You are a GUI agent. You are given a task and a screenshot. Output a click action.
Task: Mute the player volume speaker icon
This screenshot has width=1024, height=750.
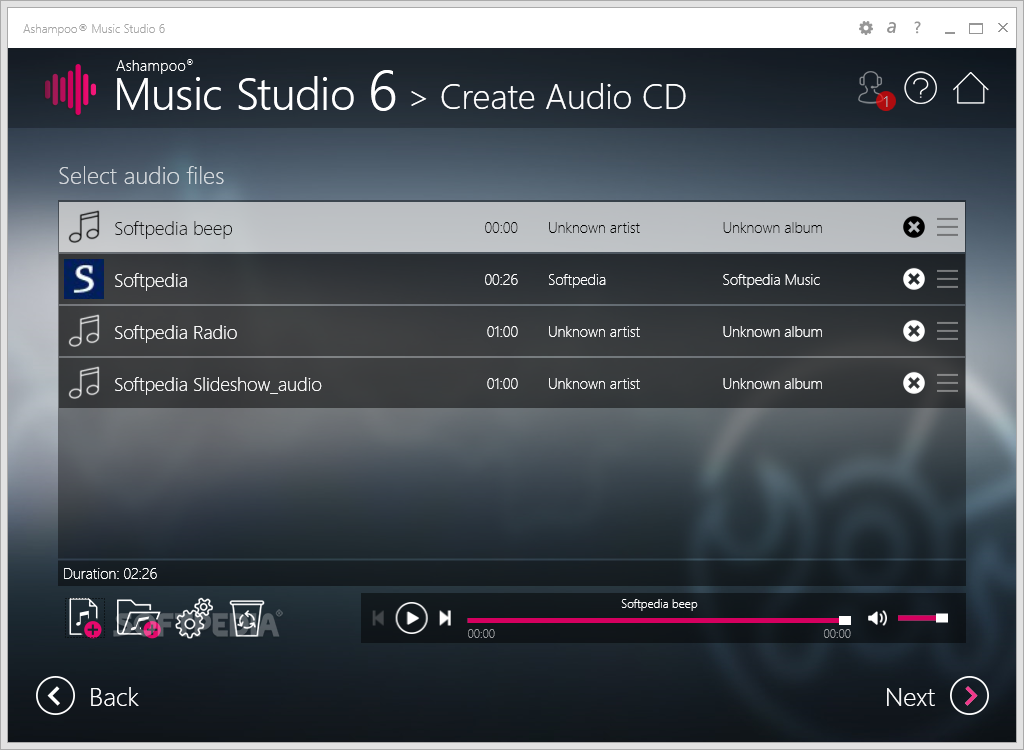877,618
